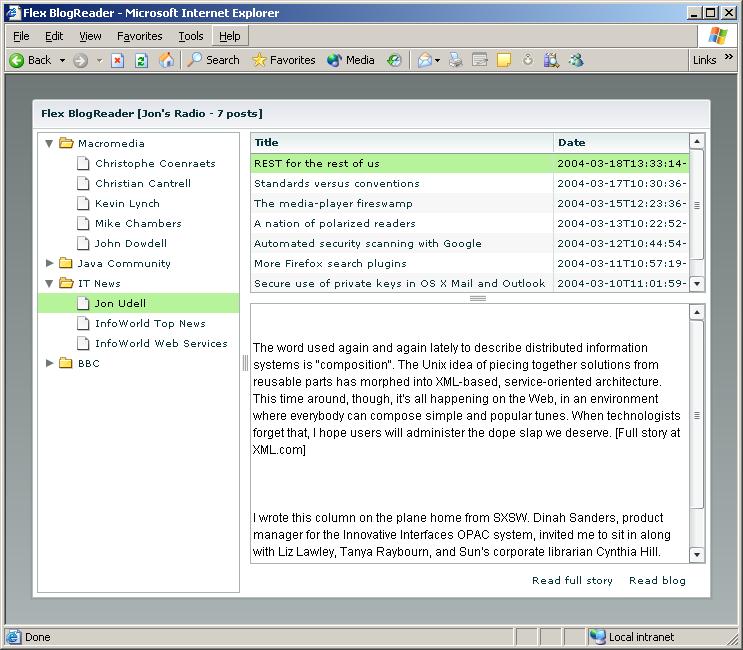
Task: Click the Home page icon
Action: (x=166, y=60)
